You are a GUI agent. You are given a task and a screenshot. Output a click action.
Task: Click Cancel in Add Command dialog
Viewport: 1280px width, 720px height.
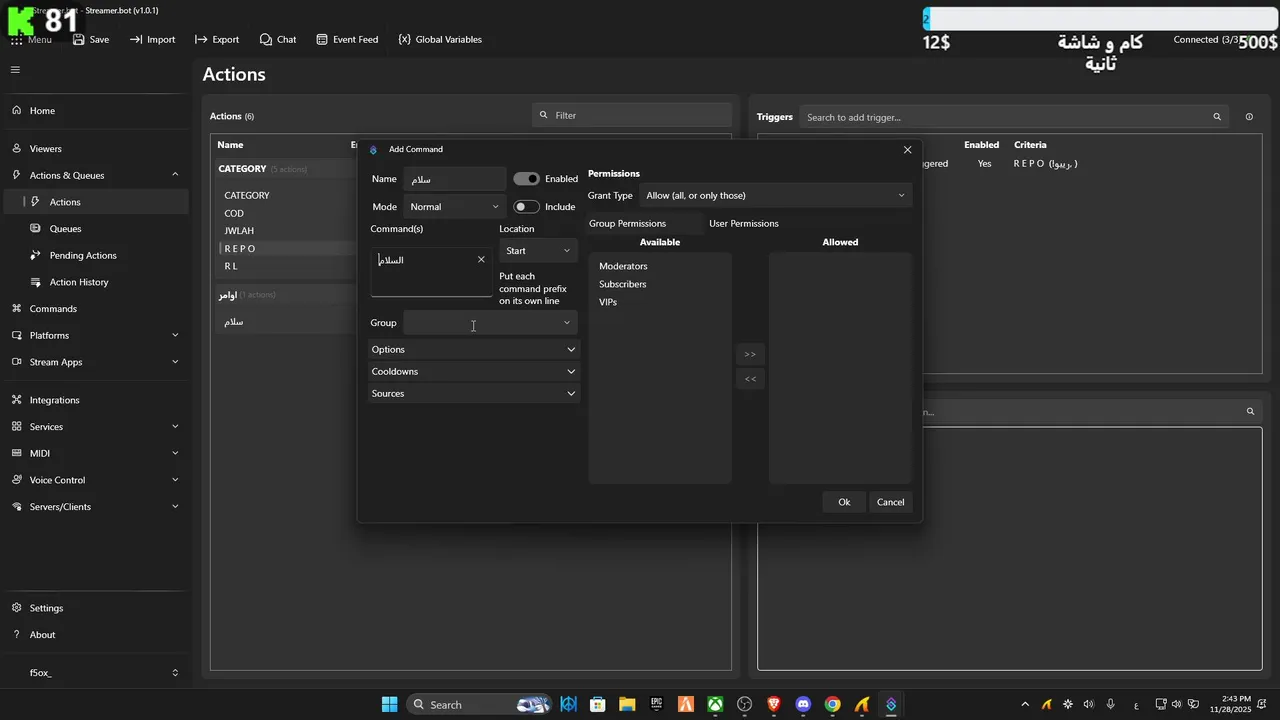coord(890,502)
